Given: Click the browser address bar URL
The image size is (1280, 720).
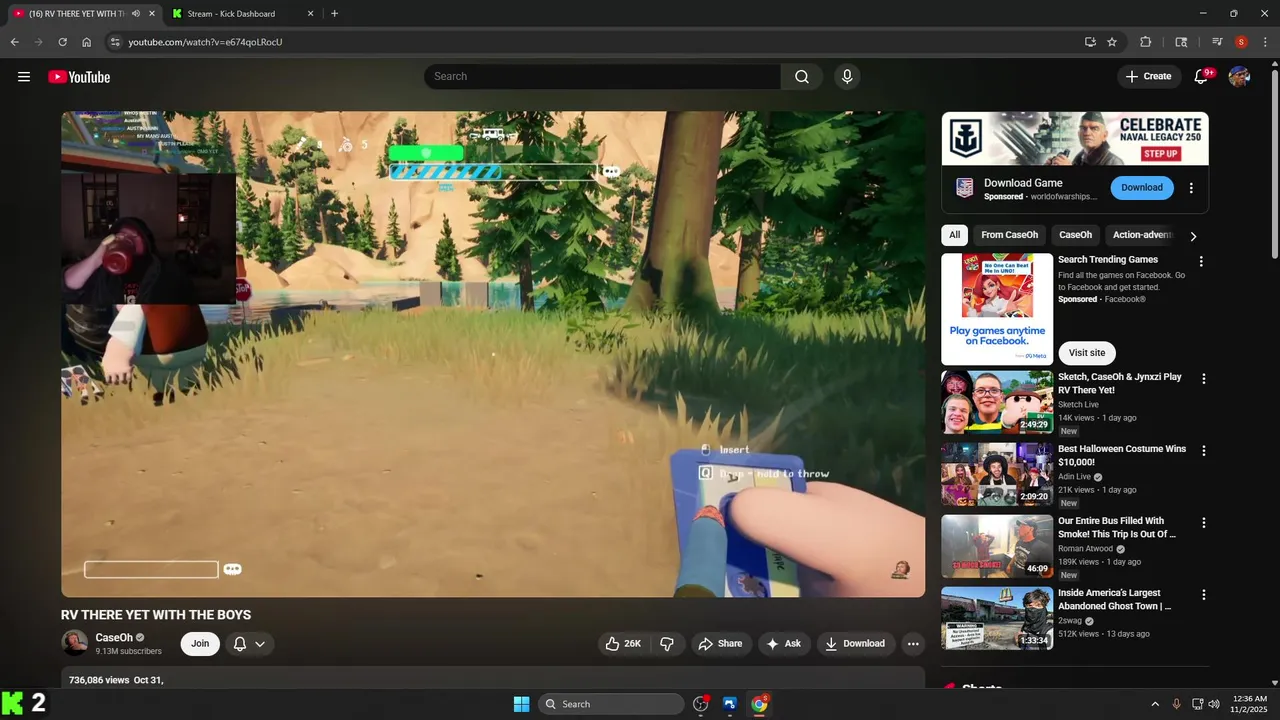Looking at the screenshot, I should pyautogui.click(x=205, y=42).
